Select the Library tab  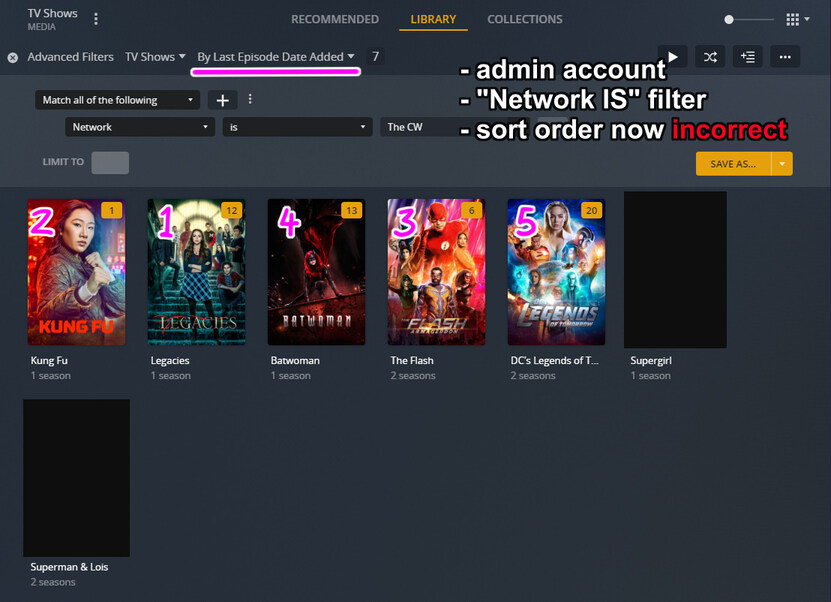click(x=433, y=19)
